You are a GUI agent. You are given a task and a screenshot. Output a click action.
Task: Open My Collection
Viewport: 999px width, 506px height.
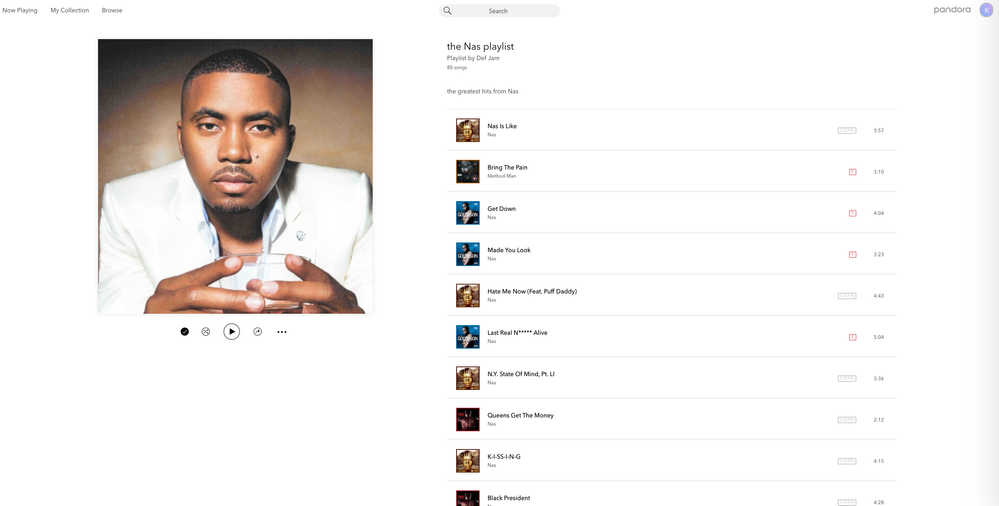tap(69, 10)
